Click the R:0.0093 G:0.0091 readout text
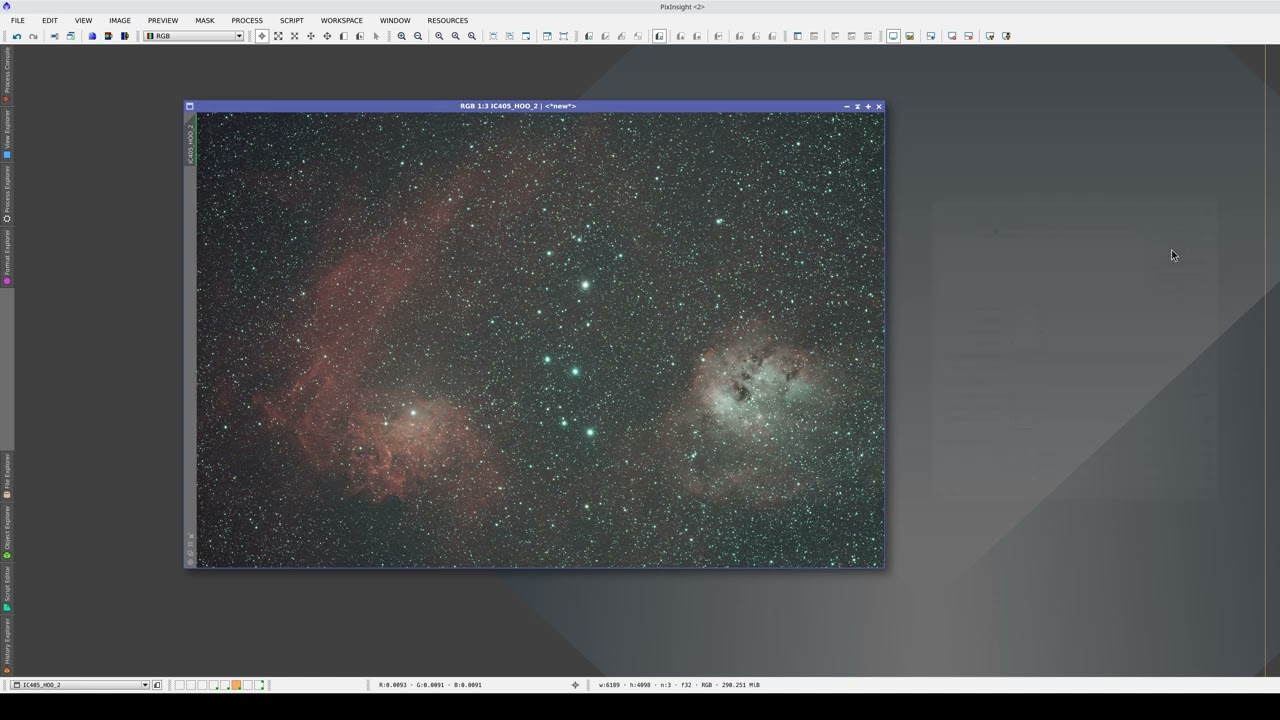Viewport: 1280px width, 720px height. pos(430,685)
